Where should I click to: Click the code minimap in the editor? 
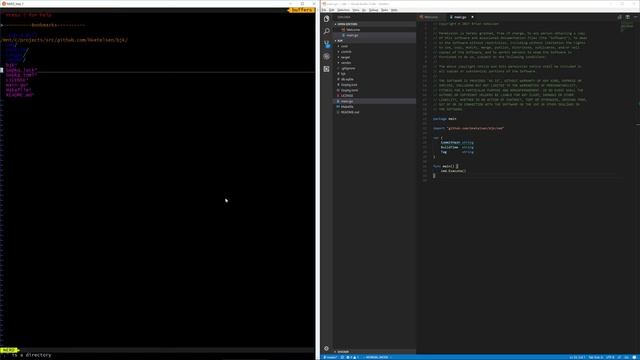pos(627,27)
